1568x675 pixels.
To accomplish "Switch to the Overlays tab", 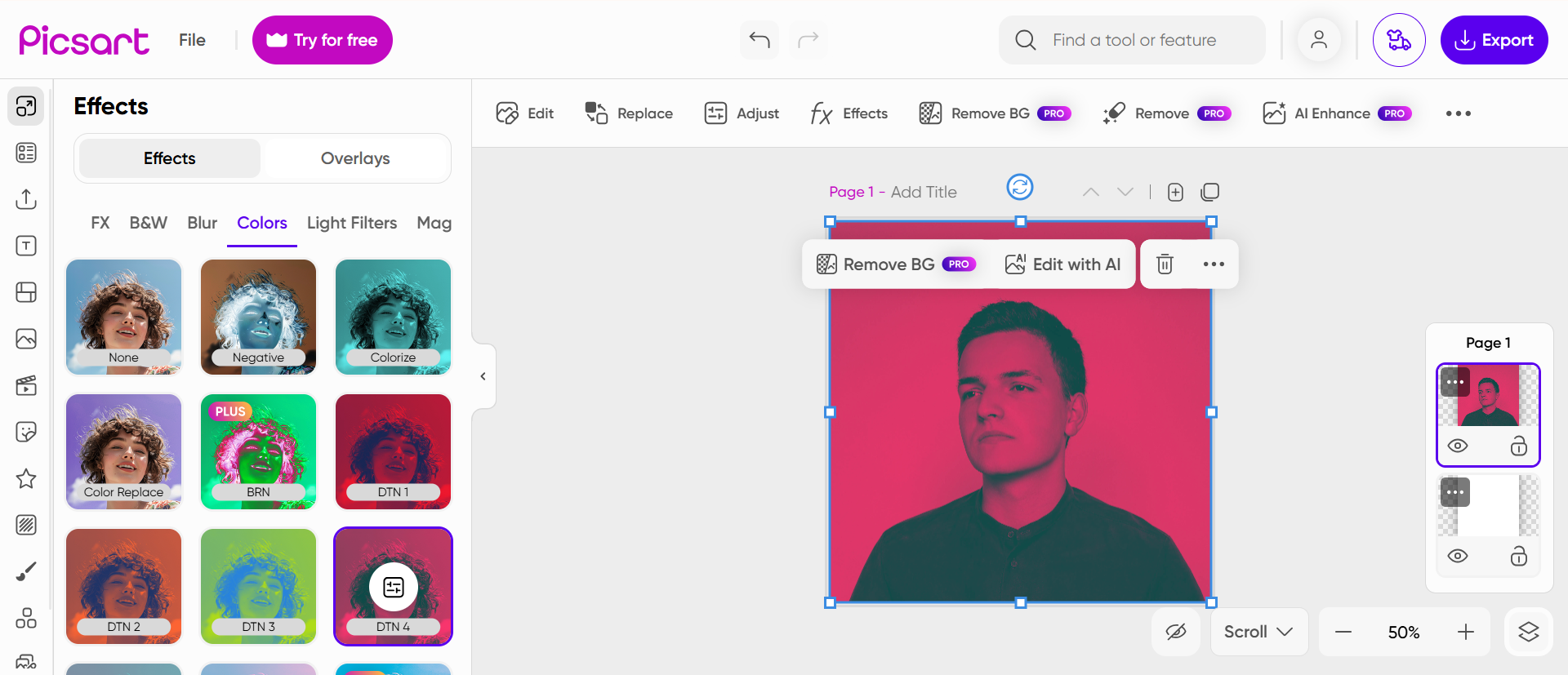I will 355,158.
